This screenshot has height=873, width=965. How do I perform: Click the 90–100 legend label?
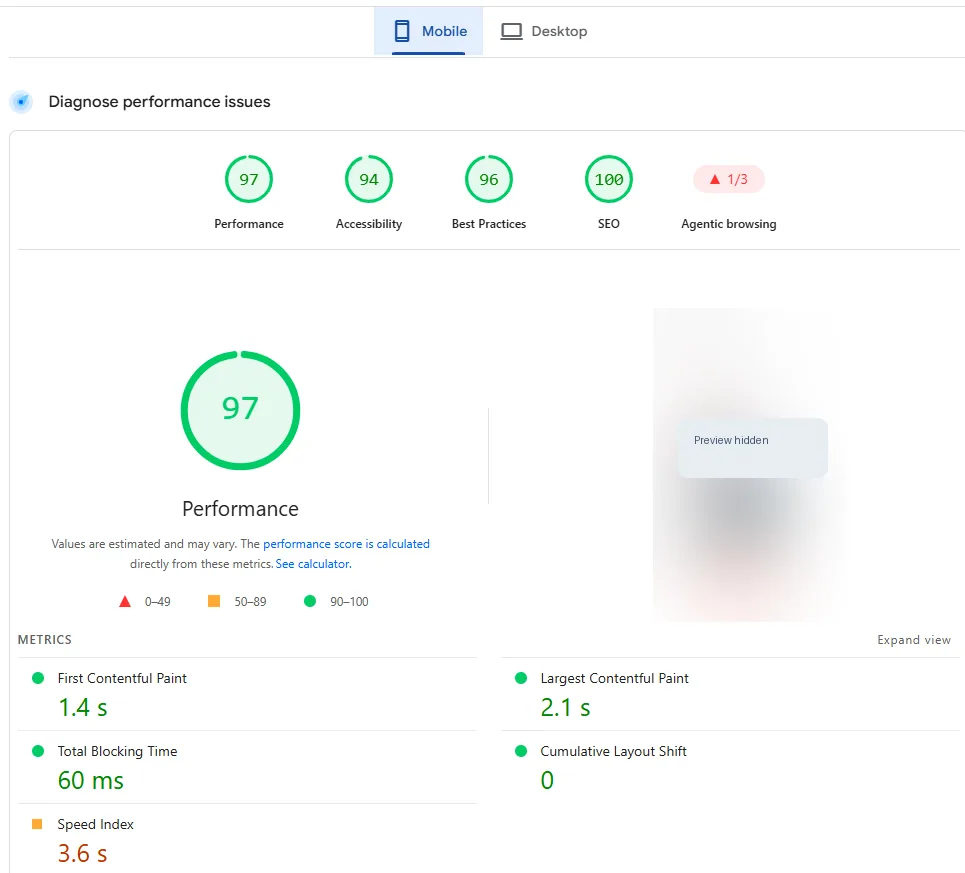(349, 602)
